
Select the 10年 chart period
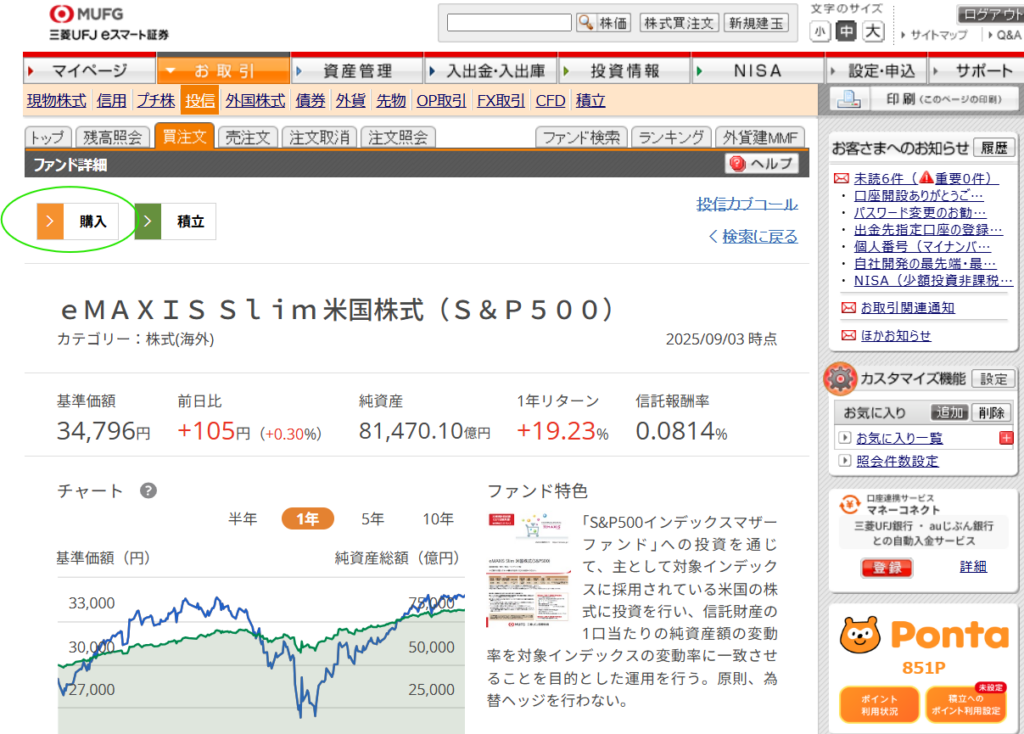438,519
